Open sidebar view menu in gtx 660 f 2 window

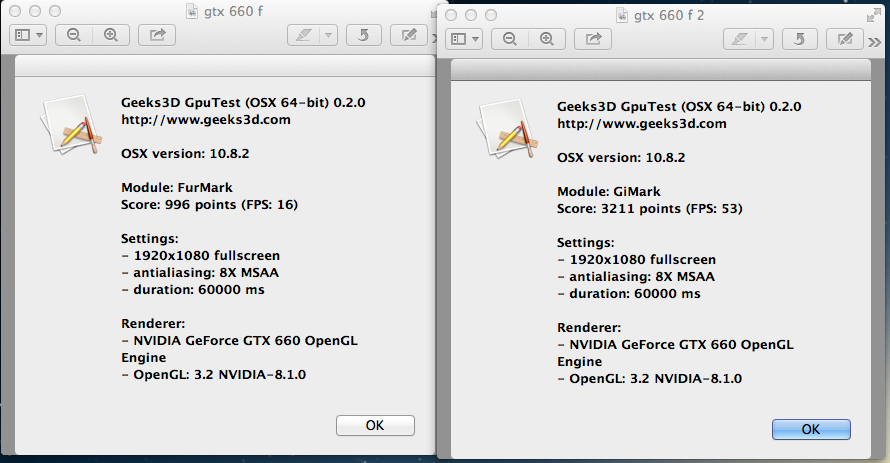pos(464,39)
